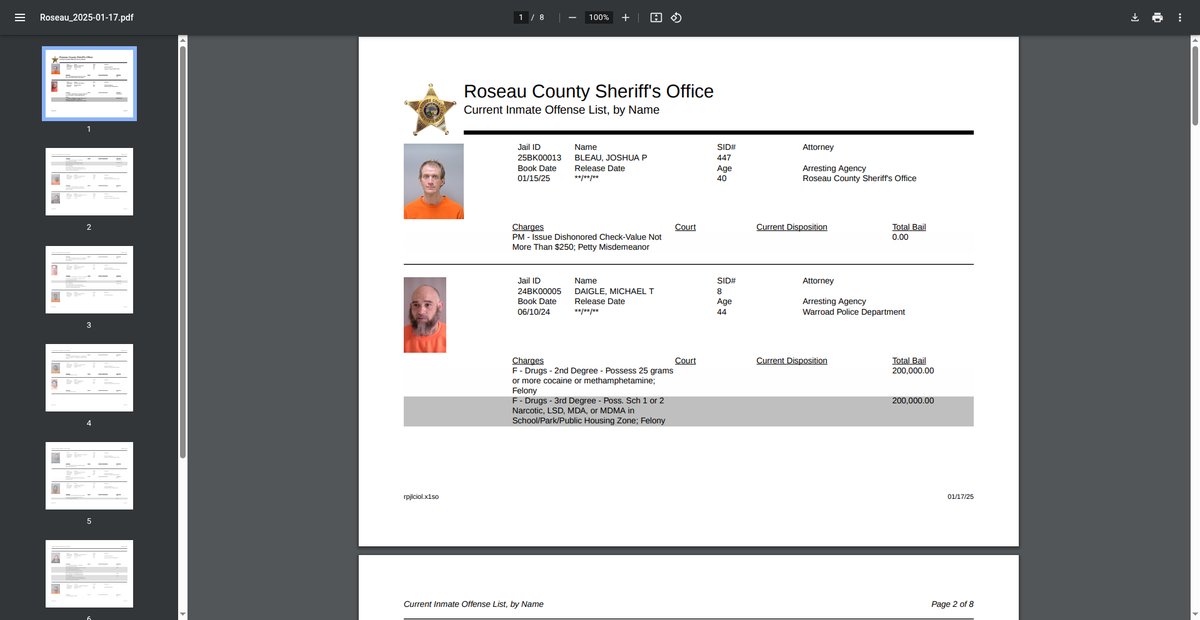
Task: Zoom in with the plus button
Action: (625, 17)
